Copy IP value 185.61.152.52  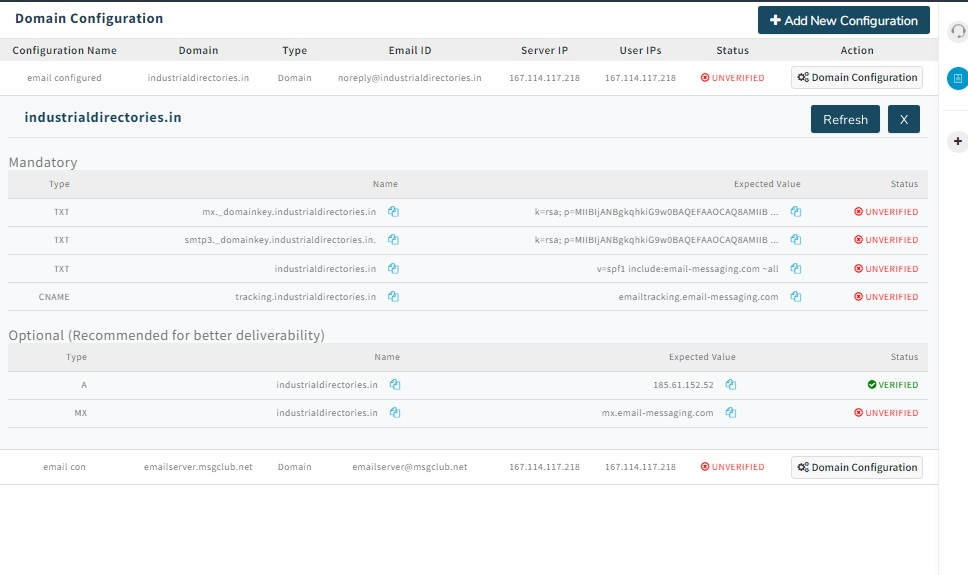pos(731,385)
